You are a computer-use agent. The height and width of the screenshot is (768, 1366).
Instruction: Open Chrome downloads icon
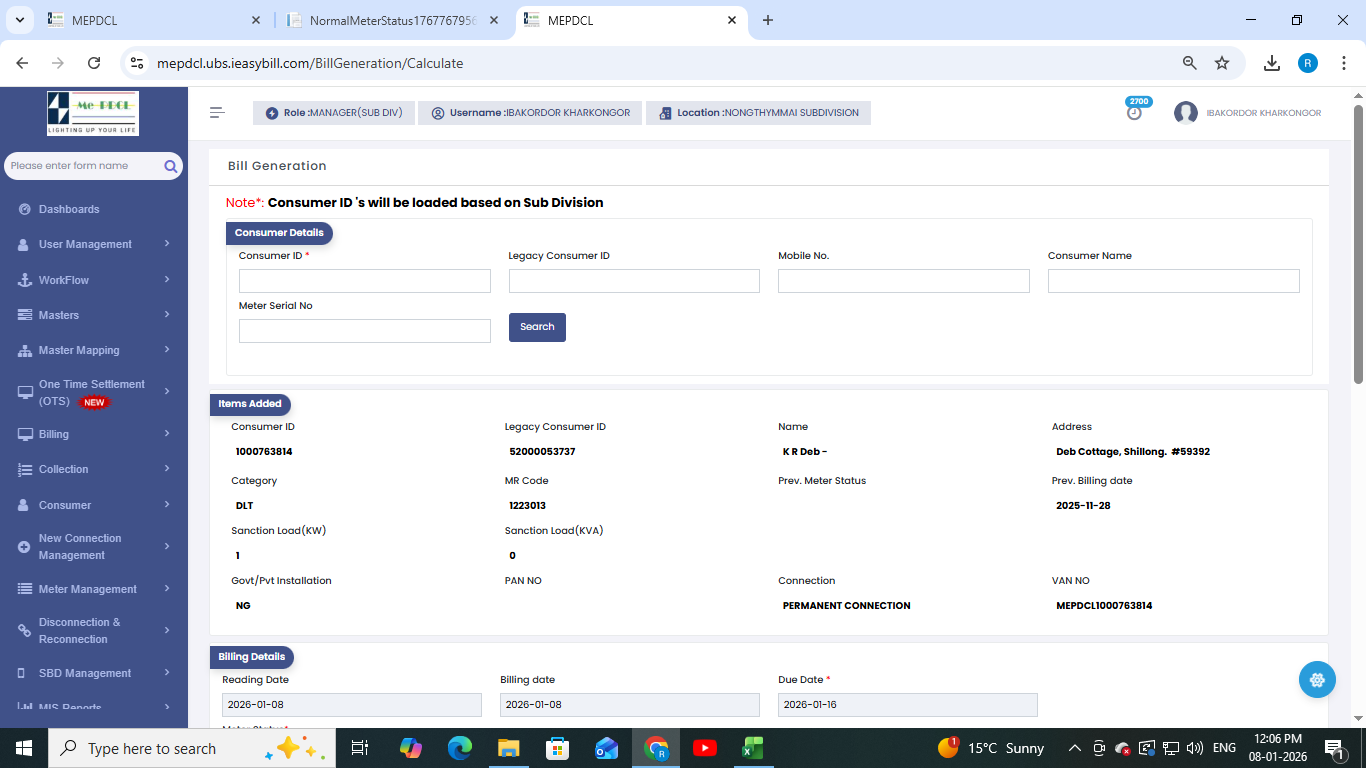[x=1272, y=63]
